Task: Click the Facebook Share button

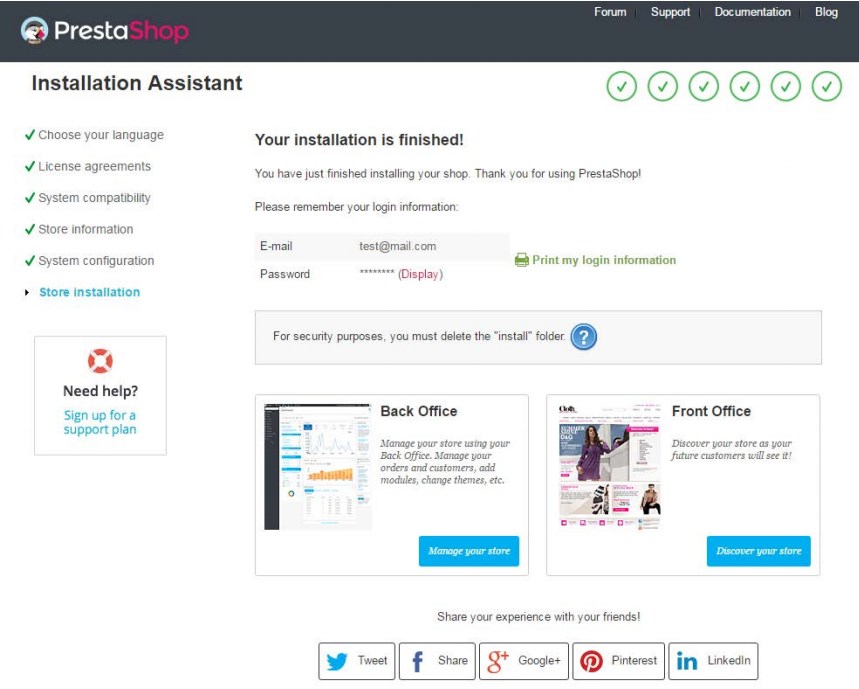Action: pyautogui.click(x=437, y=661)
